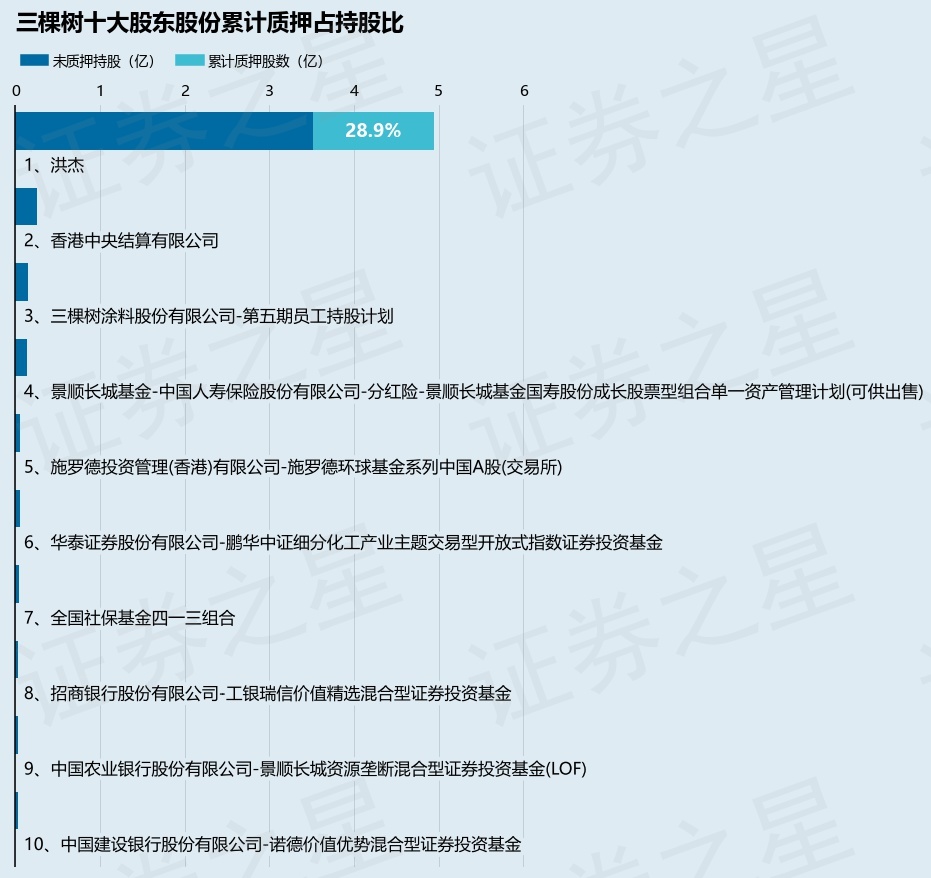This screenshot has height=878, width=931.
Task: Toggle the 累计质押股数 legend swatch
Action: [189, 61]
